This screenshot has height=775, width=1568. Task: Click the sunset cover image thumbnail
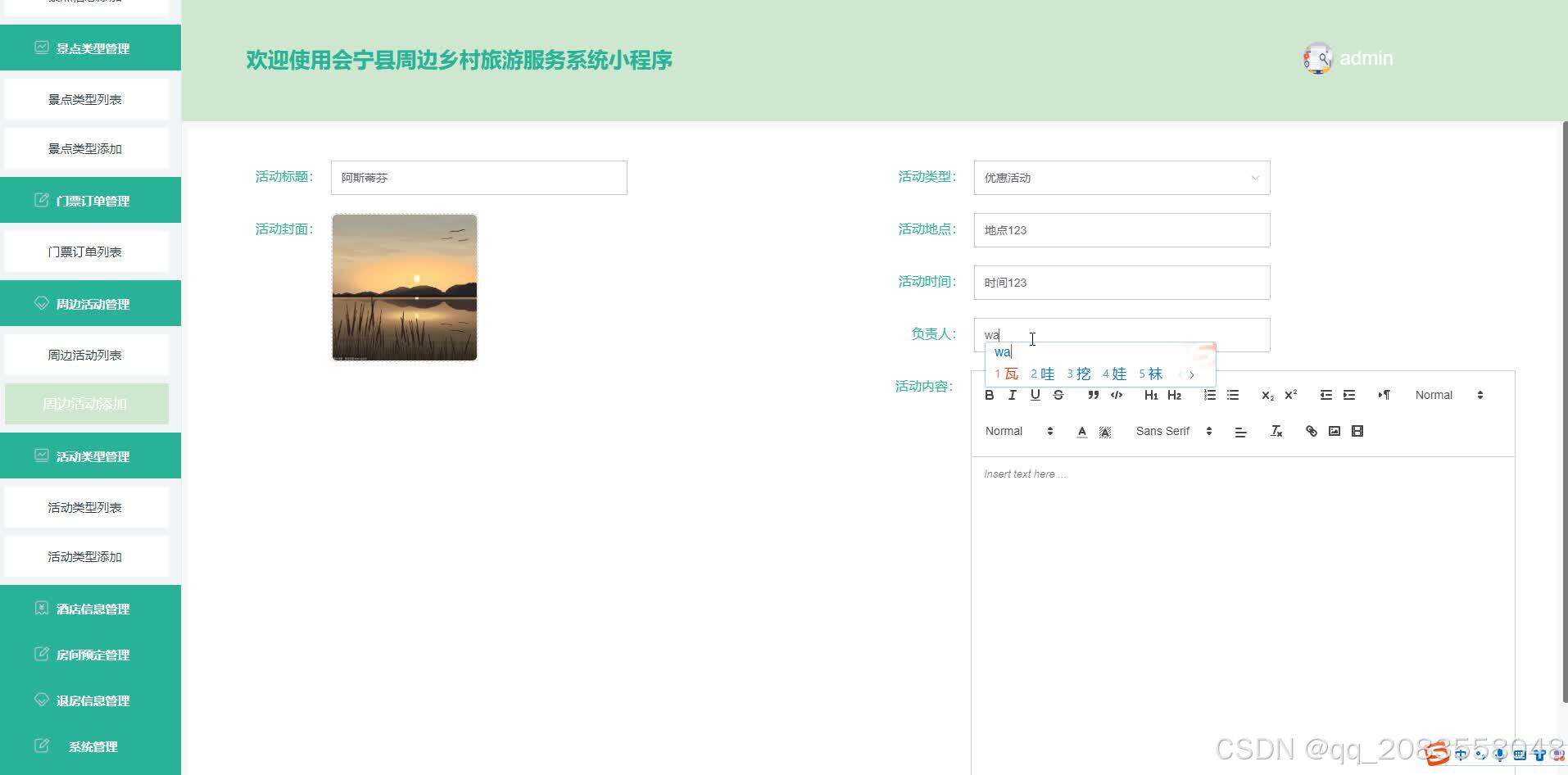coord(405,287)
